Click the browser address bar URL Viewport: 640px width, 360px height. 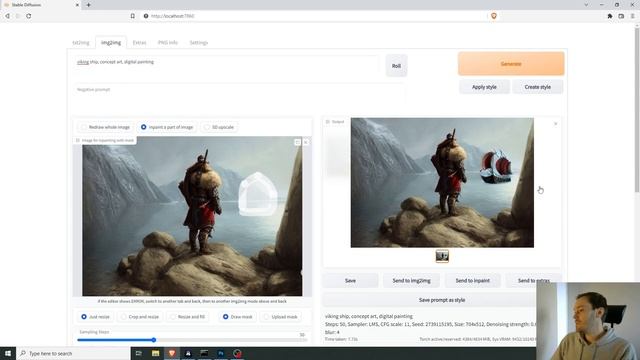[173, 16]
